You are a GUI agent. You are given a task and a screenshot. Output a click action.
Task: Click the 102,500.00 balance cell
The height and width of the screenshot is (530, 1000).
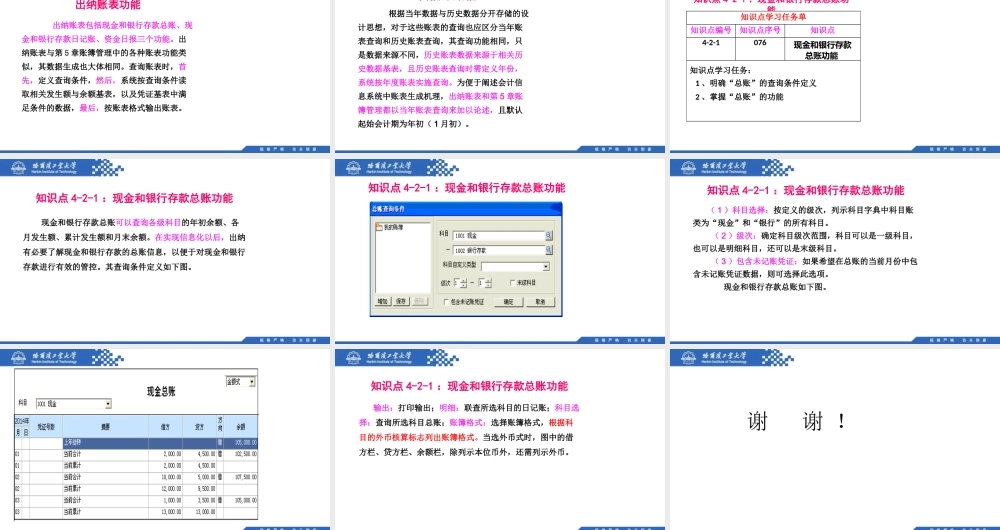(x=241, y=455)
